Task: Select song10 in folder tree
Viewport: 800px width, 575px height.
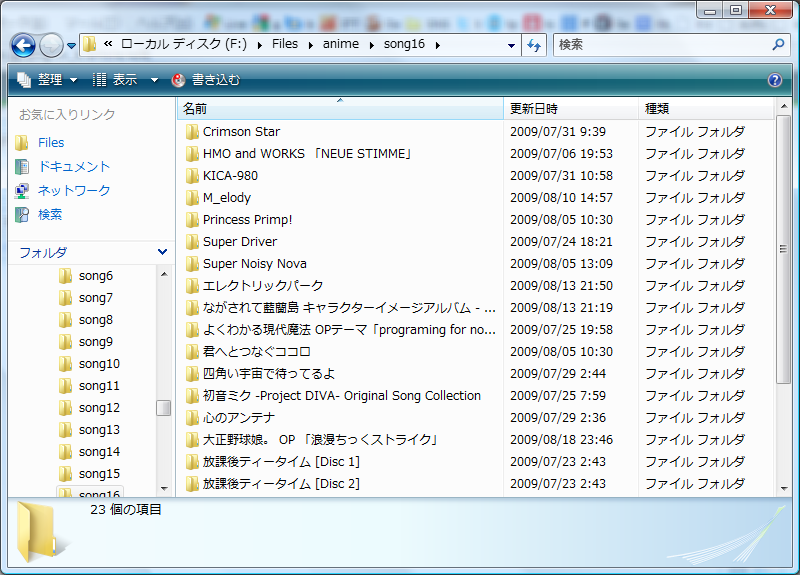Action: pos(99,364)
